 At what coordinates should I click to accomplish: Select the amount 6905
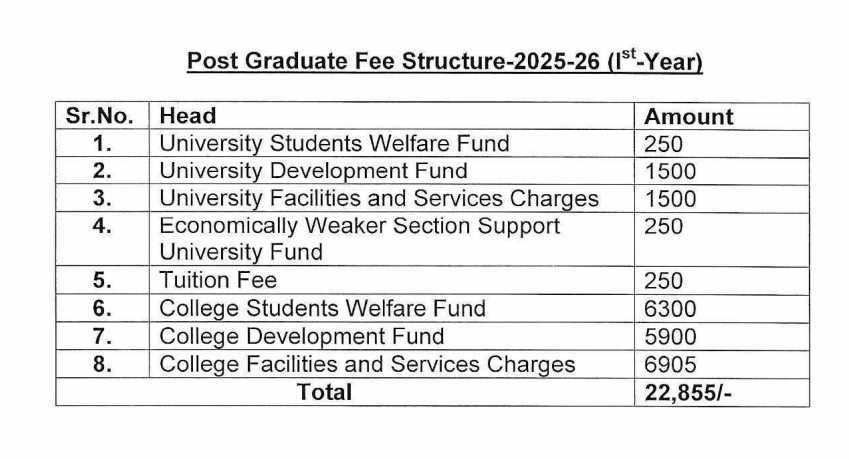point(670,364)
